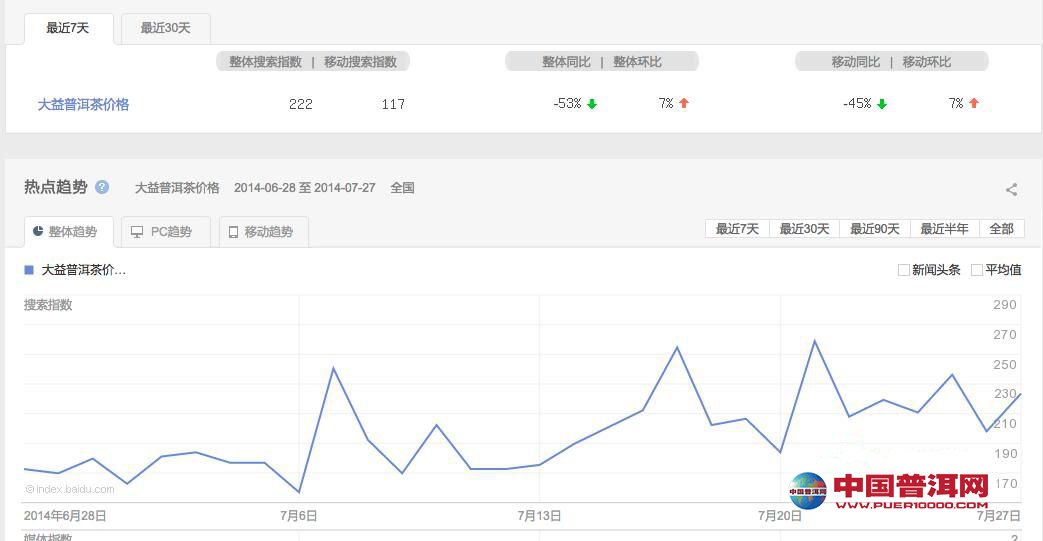The image size is (1043, 541).
Task: Click the red up arrow beside 整体环比 7%
Action: point(684,103)
